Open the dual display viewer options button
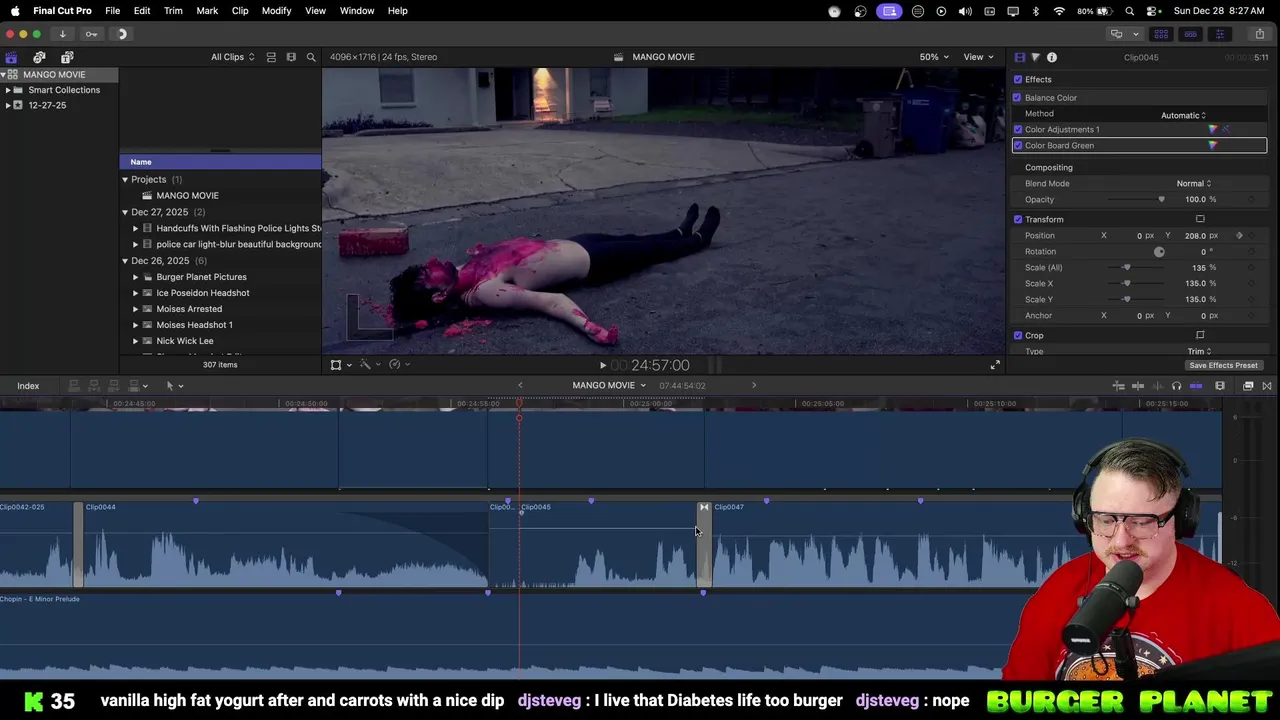Image resolution: width=1280 pixels, height=720 pixels. (1119, 34)
